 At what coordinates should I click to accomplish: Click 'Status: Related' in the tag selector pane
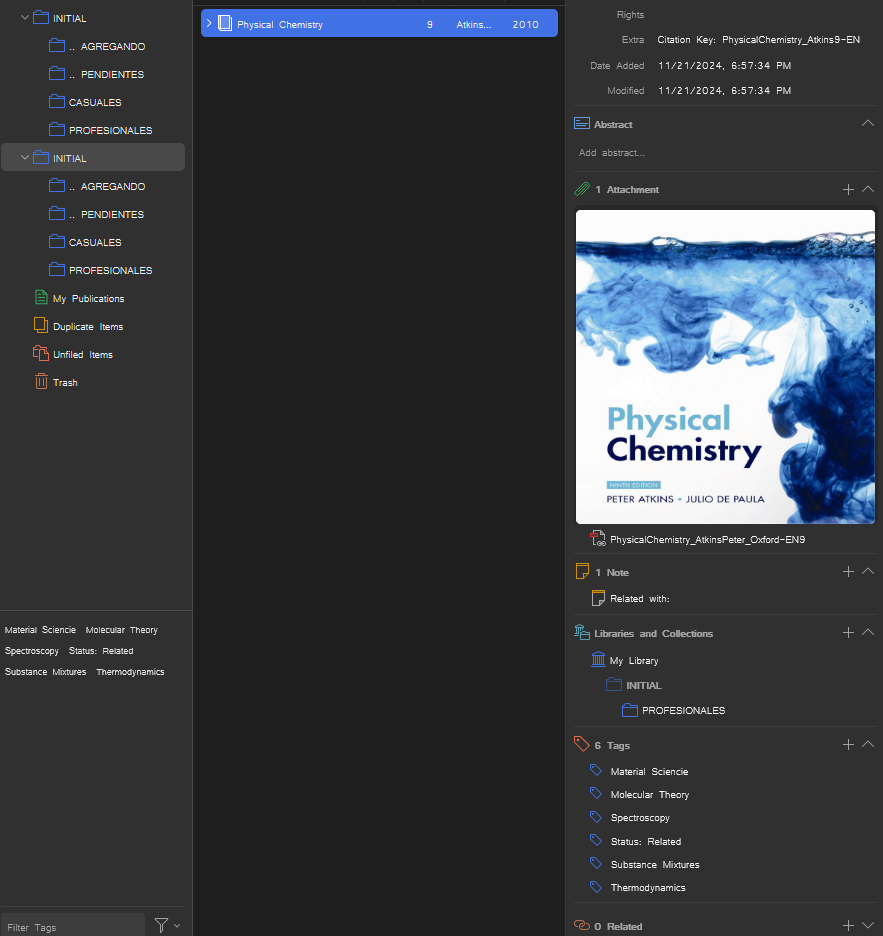(101, 651)
